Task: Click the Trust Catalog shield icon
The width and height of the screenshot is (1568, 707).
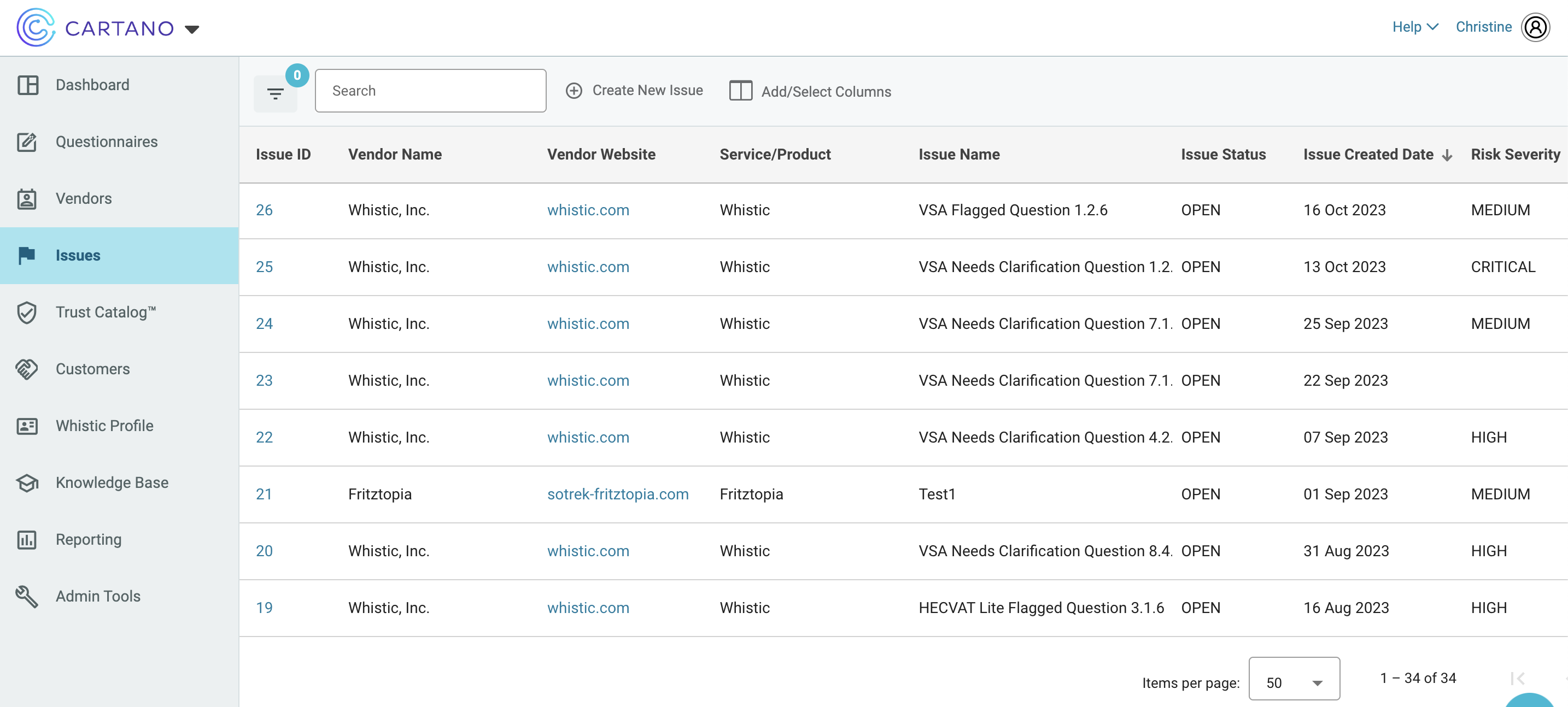Action: pyautogui.click(x=27, y=313)
